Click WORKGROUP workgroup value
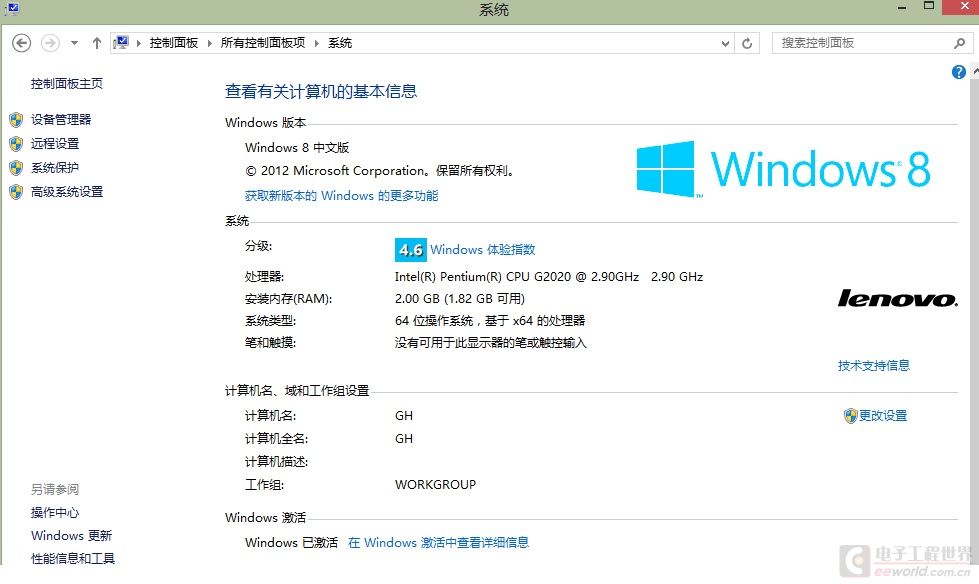Screen dimensions: 979x584 (x=435, y=485)
